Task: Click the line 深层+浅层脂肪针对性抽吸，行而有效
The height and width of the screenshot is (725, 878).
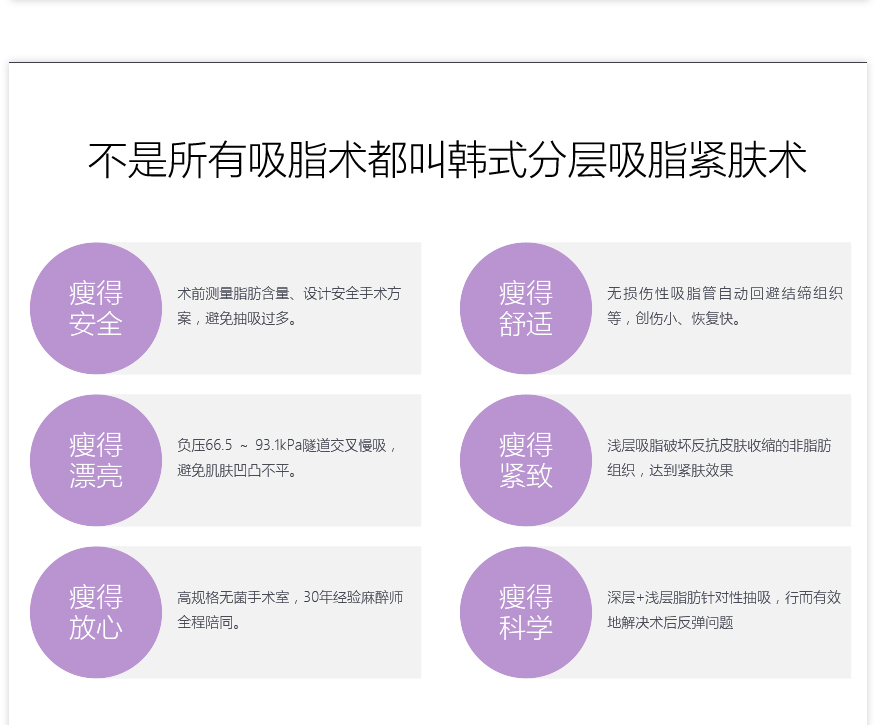Action: click(724, 598)
